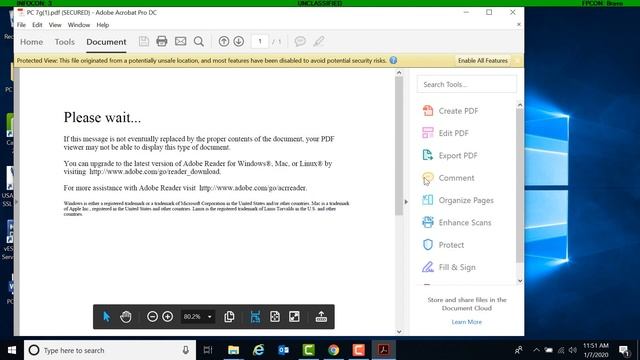Open the zoom level 80.2% dropdown

click(210, 317)
